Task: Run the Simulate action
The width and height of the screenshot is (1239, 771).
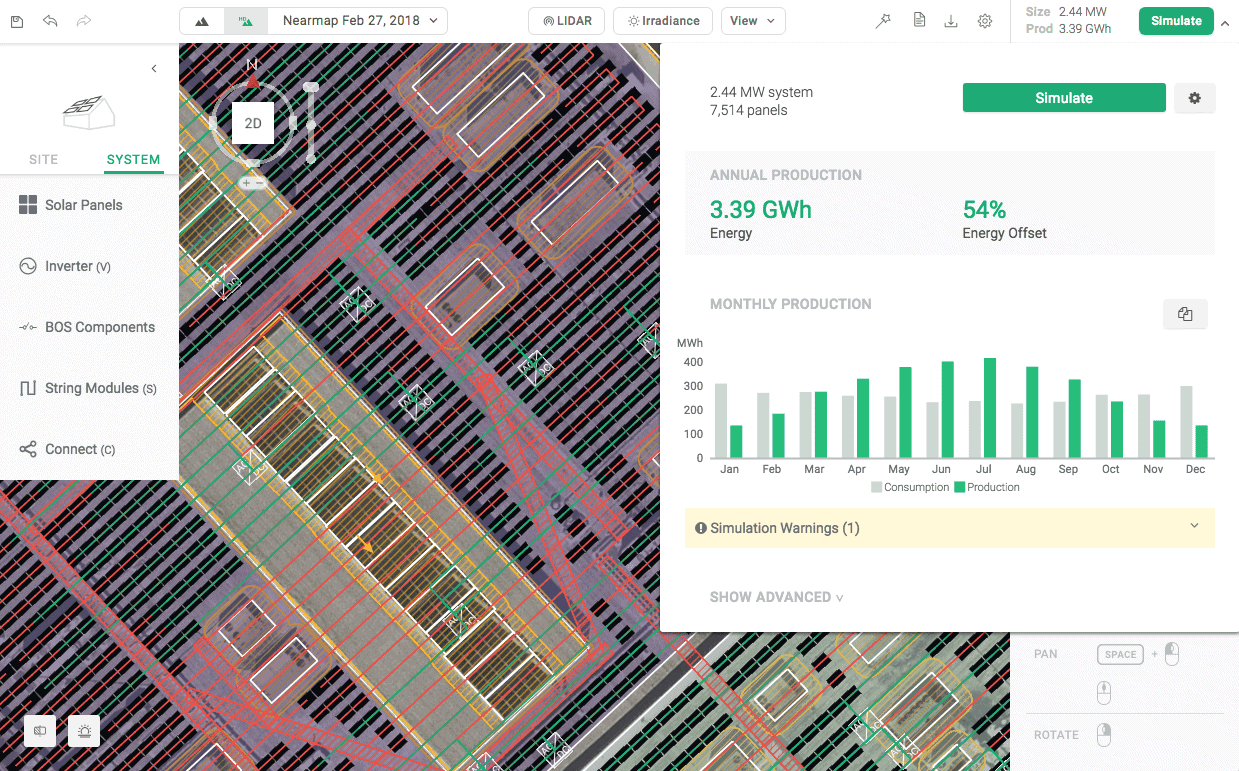Action: [x=1063, y=97]
